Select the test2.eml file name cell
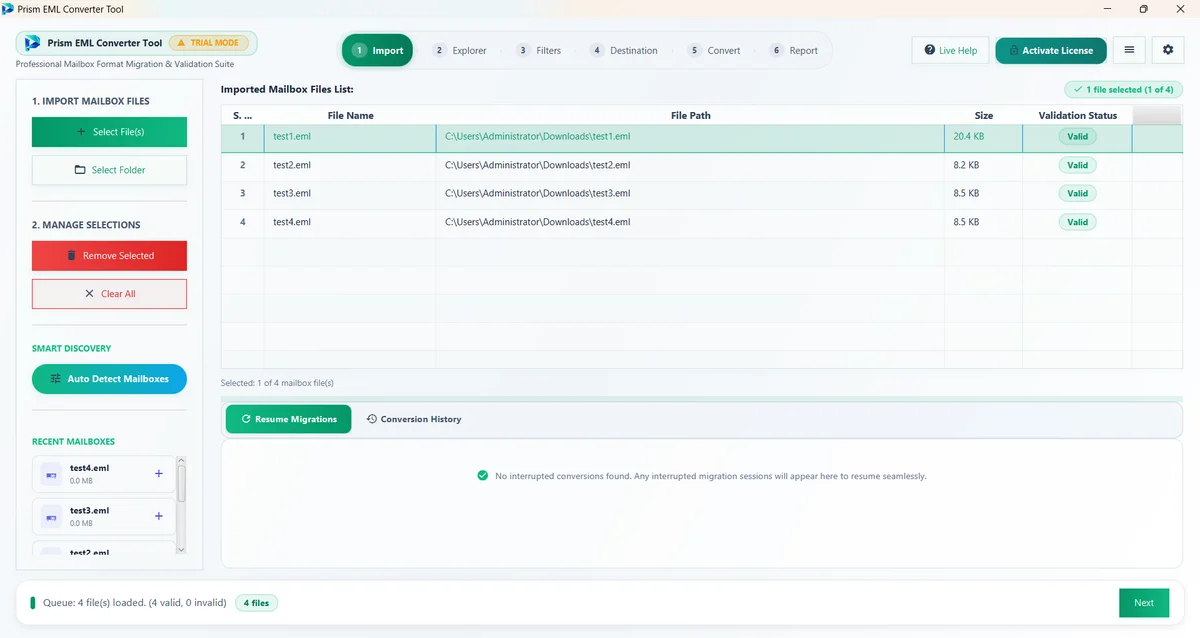Screen dimensions: 1200x638 tap(350, 165)
